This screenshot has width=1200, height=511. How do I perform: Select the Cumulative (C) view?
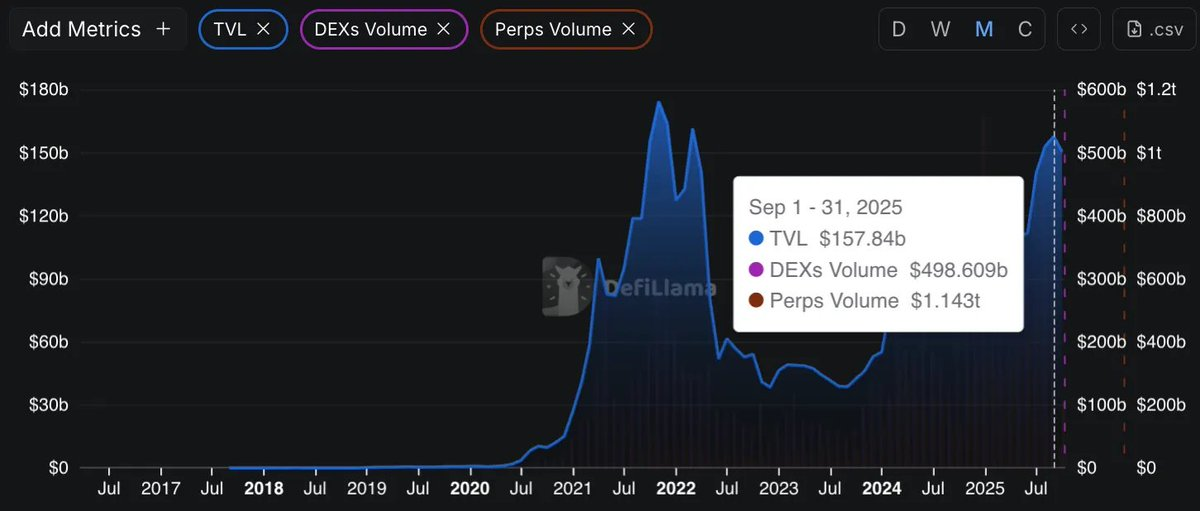pos(1025,29)
